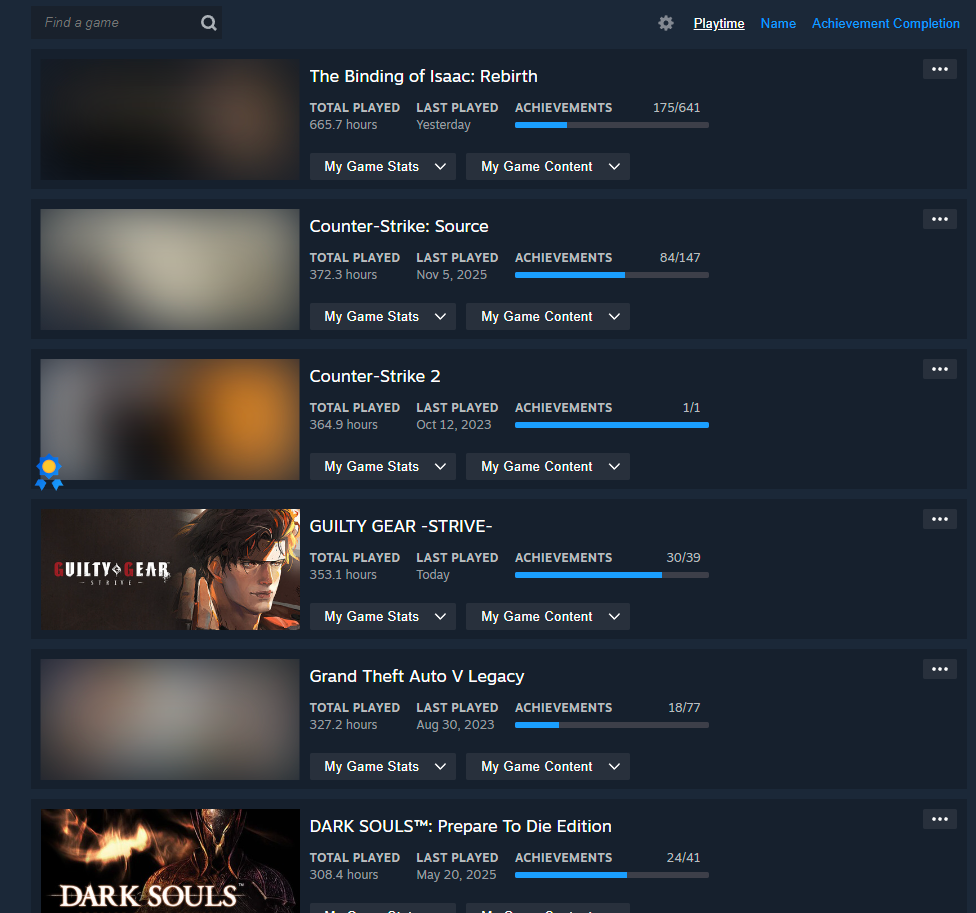Expand My Game Content for Binding of Isaac
The image size is (976, 913).
[548, 167]
